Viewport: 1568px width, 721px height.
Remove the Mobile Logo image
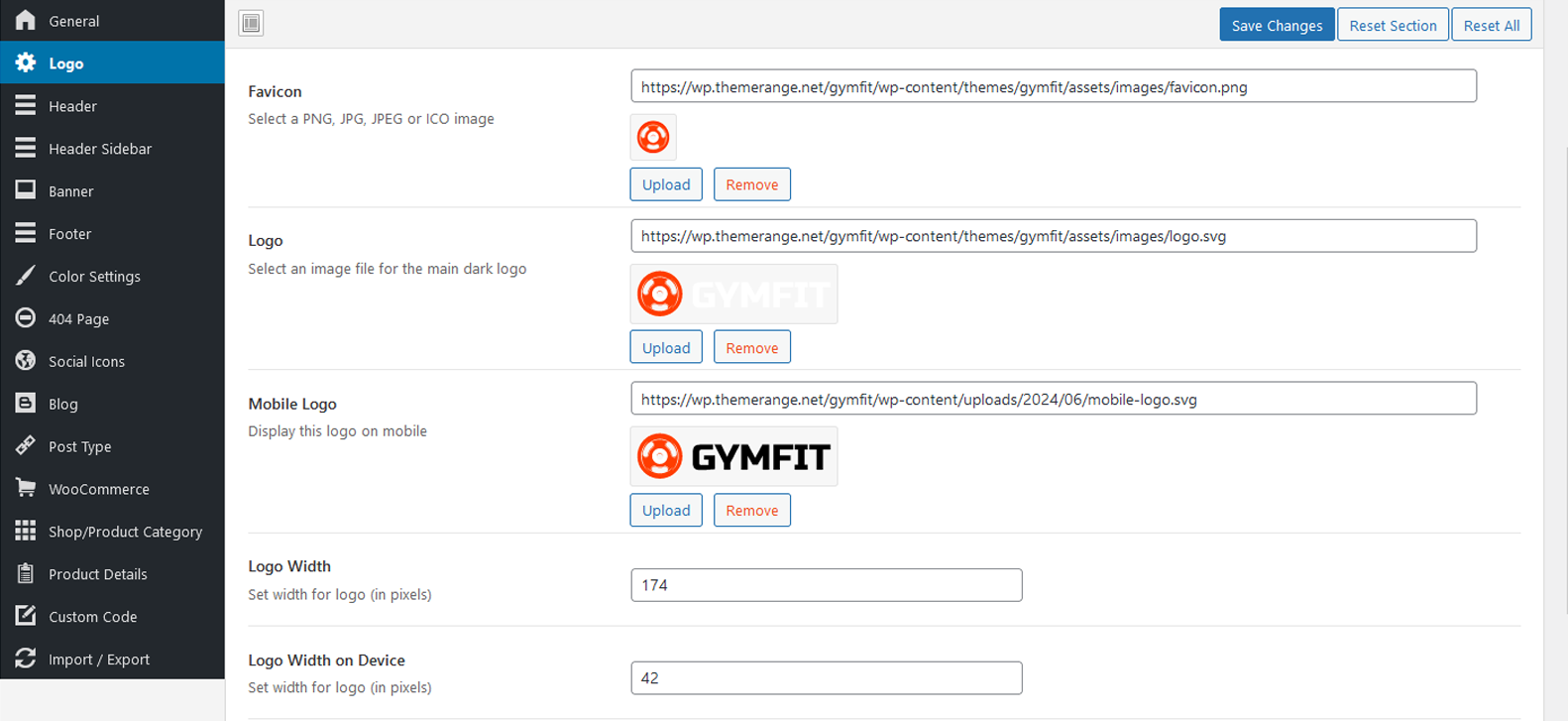(751, 511)
